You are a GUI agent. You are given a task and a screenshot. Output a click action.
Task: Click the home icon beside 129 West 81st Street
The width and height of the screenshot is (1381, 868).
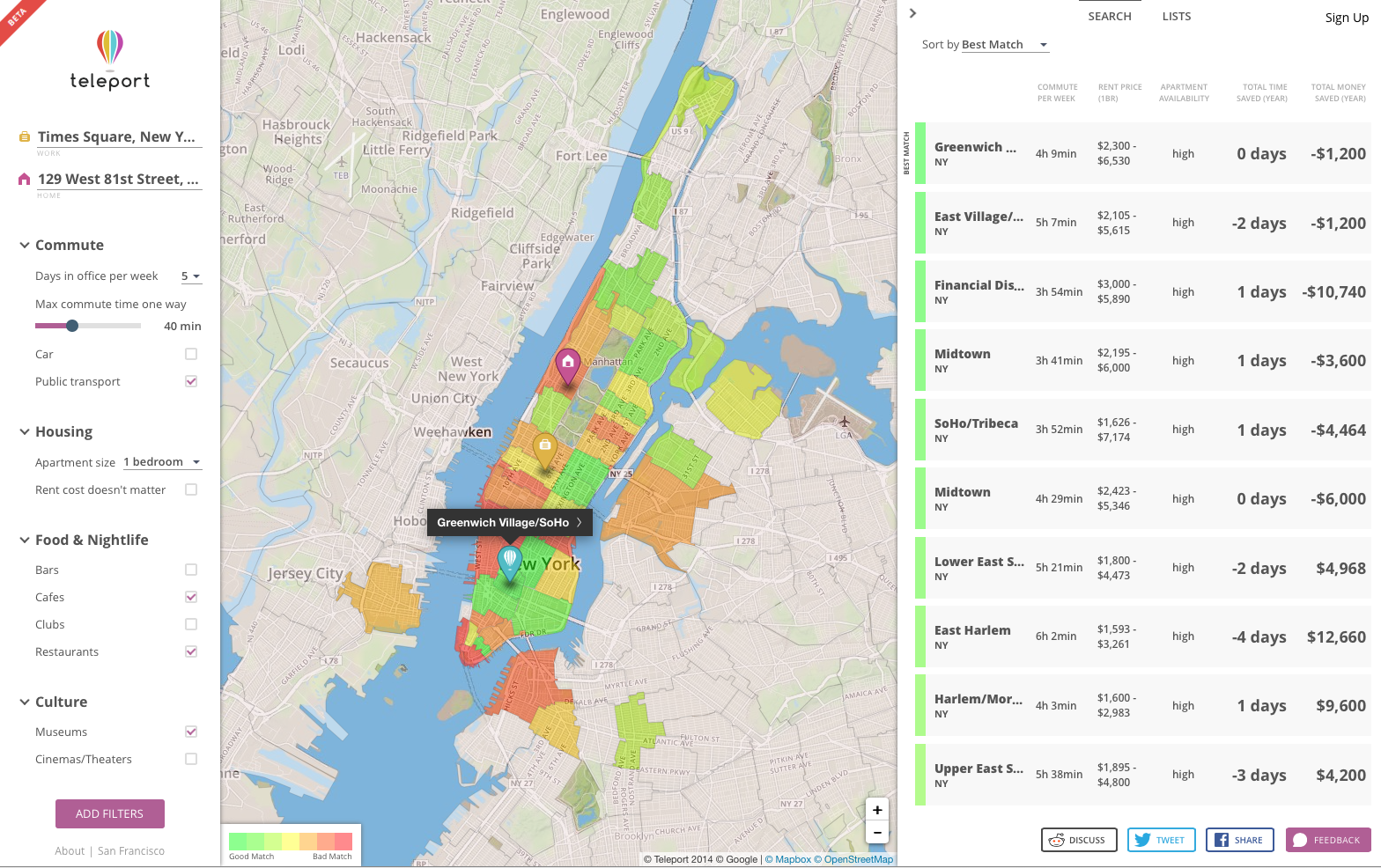[x=25, y=180]
